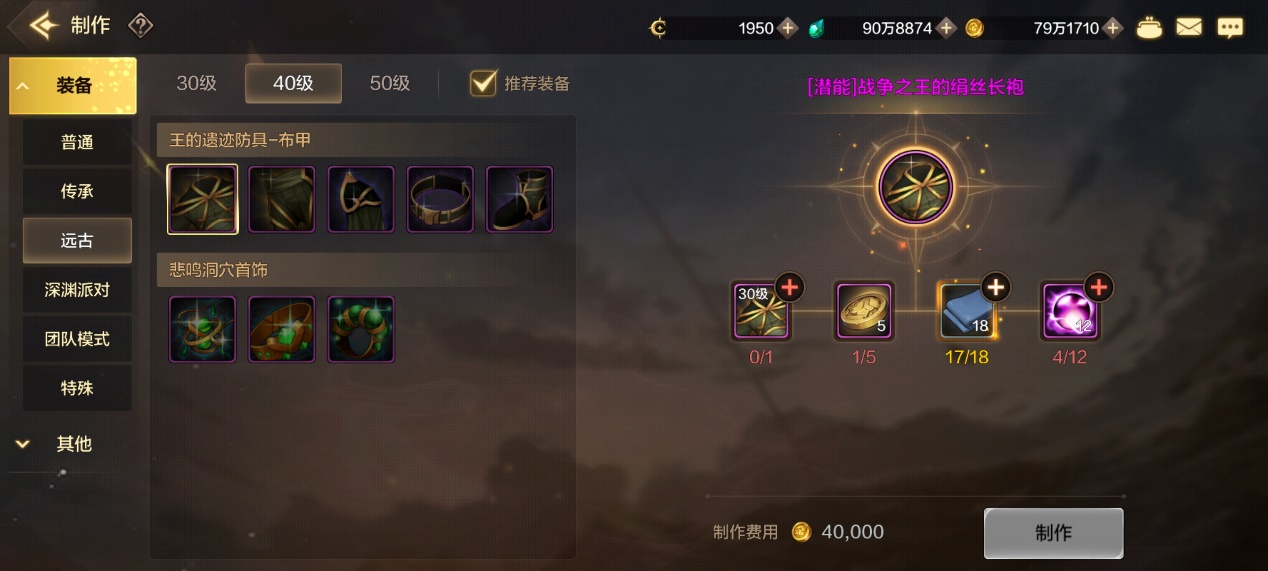
Task: Add the blue cloth material via plus
Action: click(x=995, y=288)
